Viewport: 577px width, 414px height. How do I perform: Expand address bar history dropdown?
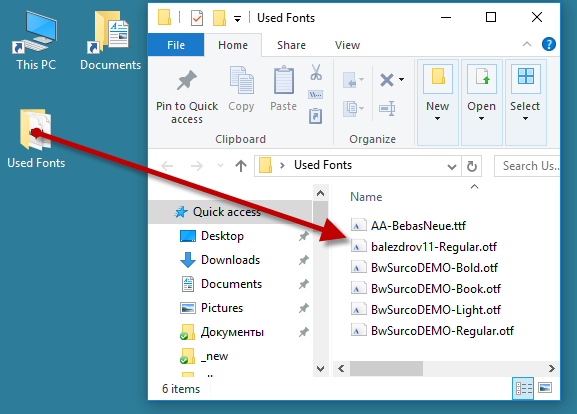[452, 167]
